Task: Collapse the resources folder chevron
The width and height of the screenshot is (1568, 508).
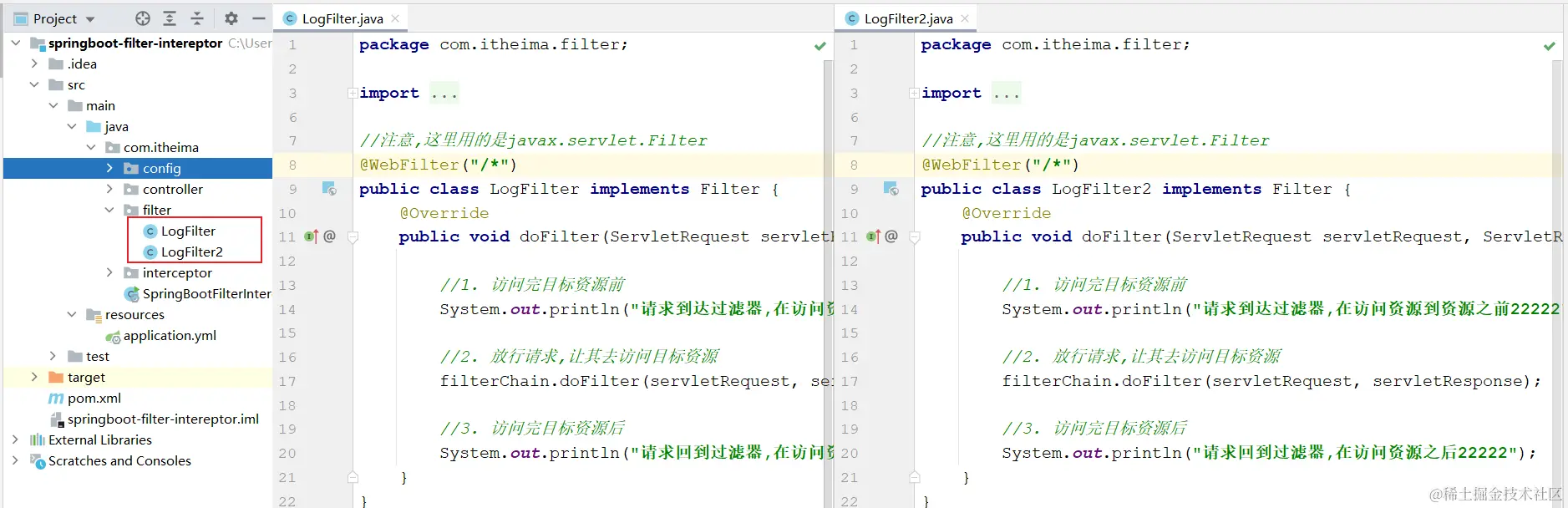Action: [72, 314]
